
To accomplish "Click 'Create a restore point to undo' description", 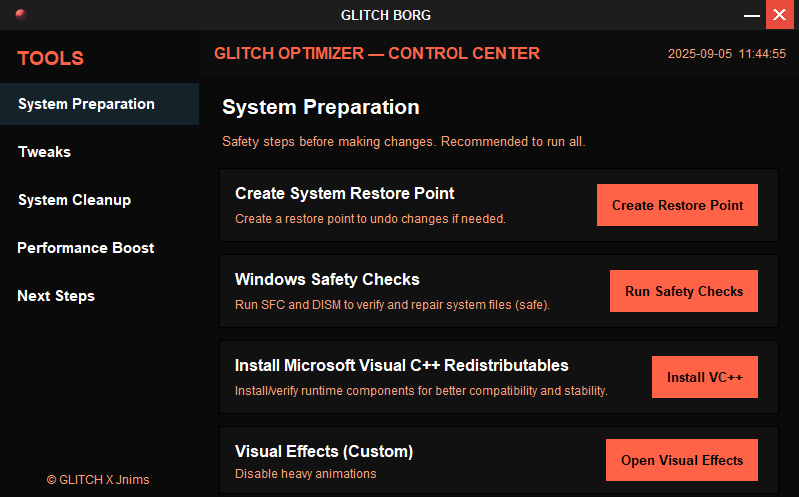I will [370, 219].
